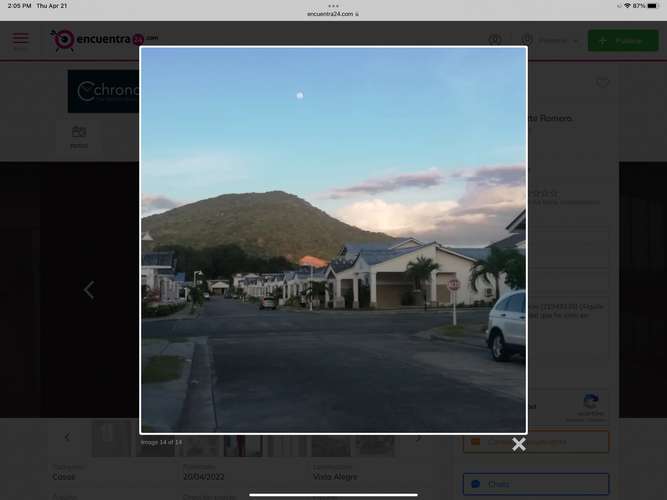Click the Chat button

coord(536,484)
